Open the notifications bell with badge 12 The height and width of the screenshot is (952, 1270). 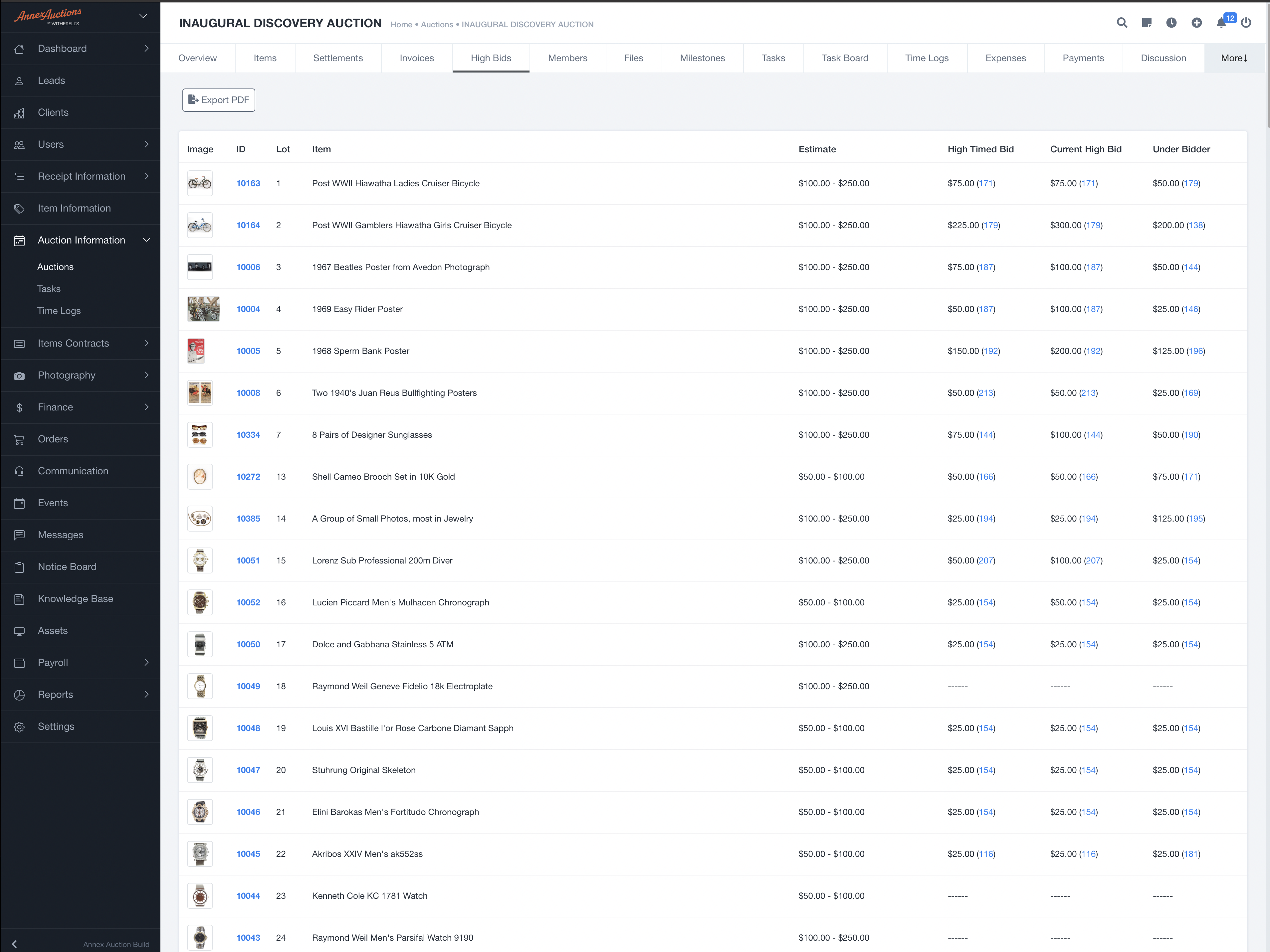click(x=1221, y=23)
